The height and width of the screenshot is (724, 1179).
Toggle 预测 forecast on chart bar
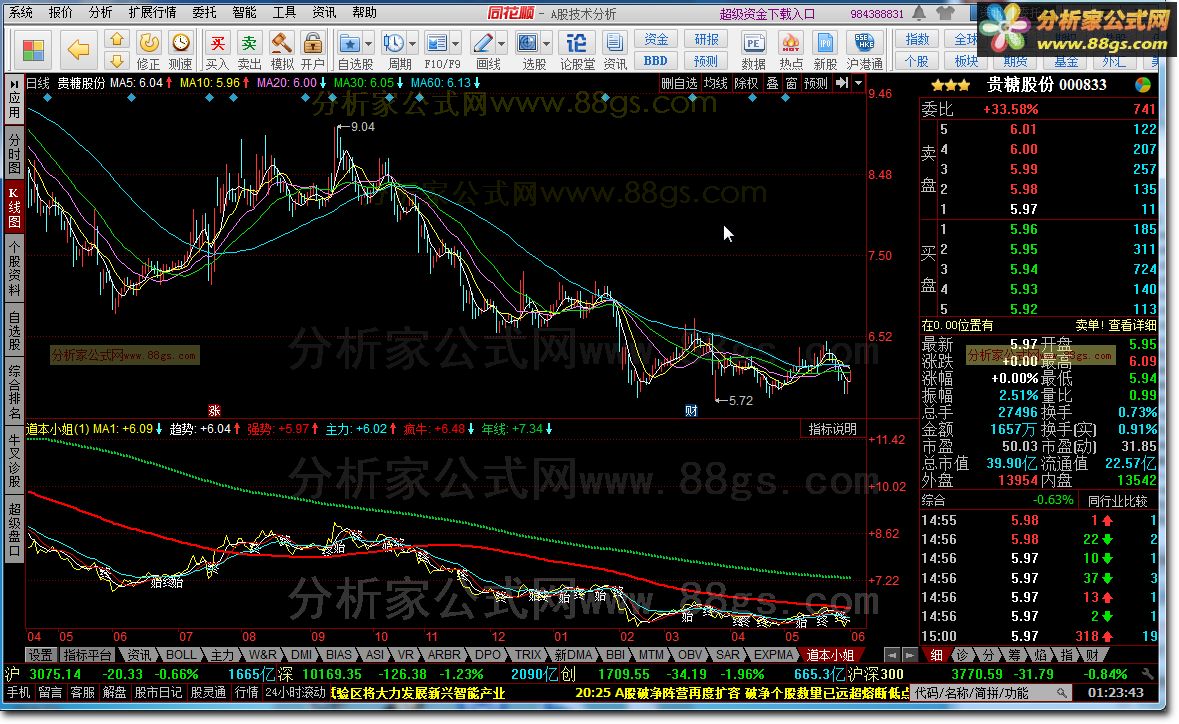coord(816,83)
